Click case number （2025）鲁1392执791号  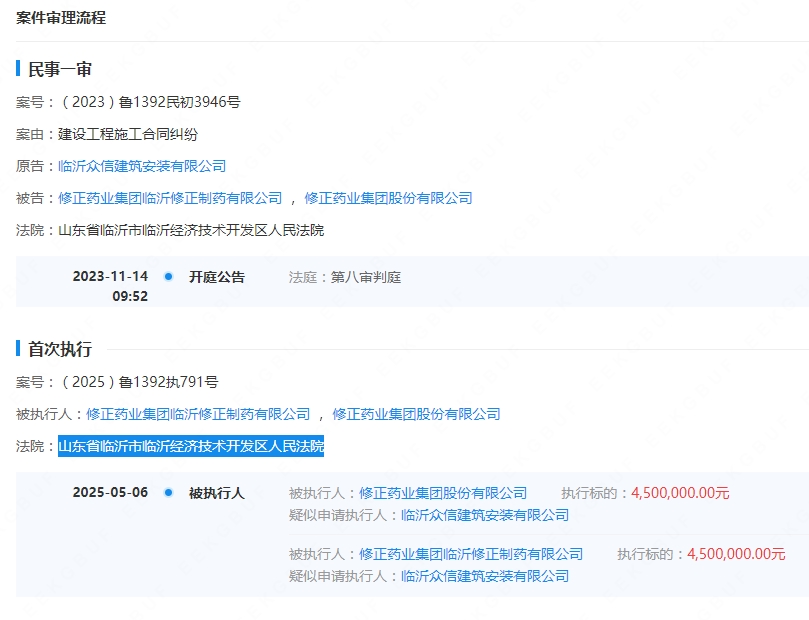[x=138, y=382]
